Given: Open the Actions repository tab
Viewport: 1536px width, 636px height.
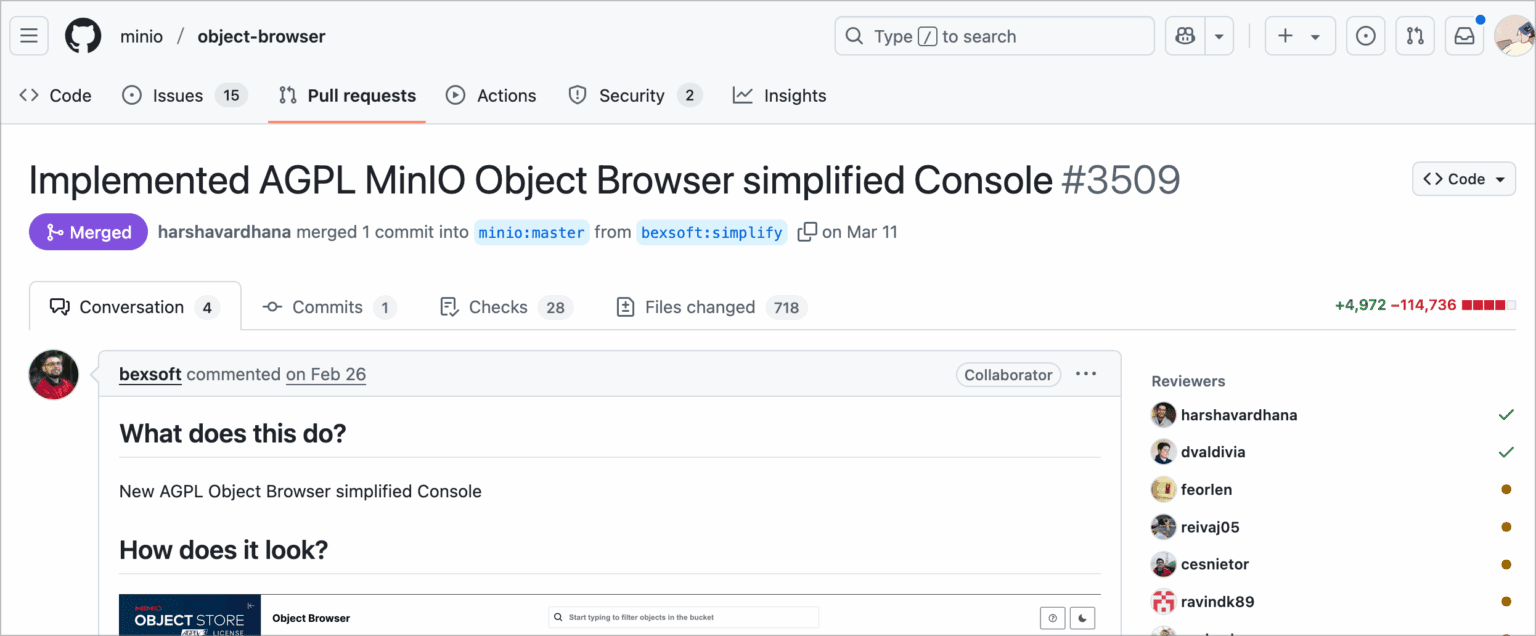Looking at the screenshot, I should (x=491, y=96).
